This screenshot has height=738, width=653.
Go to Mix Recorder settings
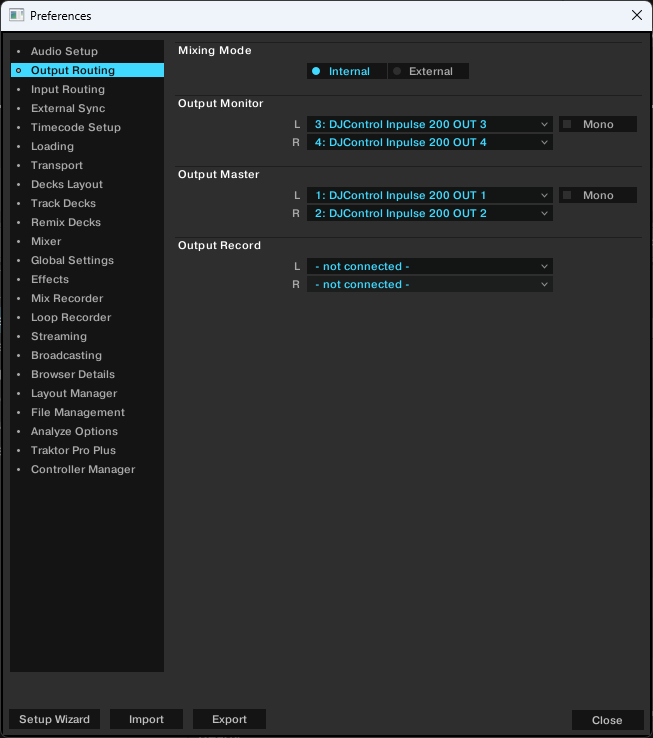click(87, 298)
